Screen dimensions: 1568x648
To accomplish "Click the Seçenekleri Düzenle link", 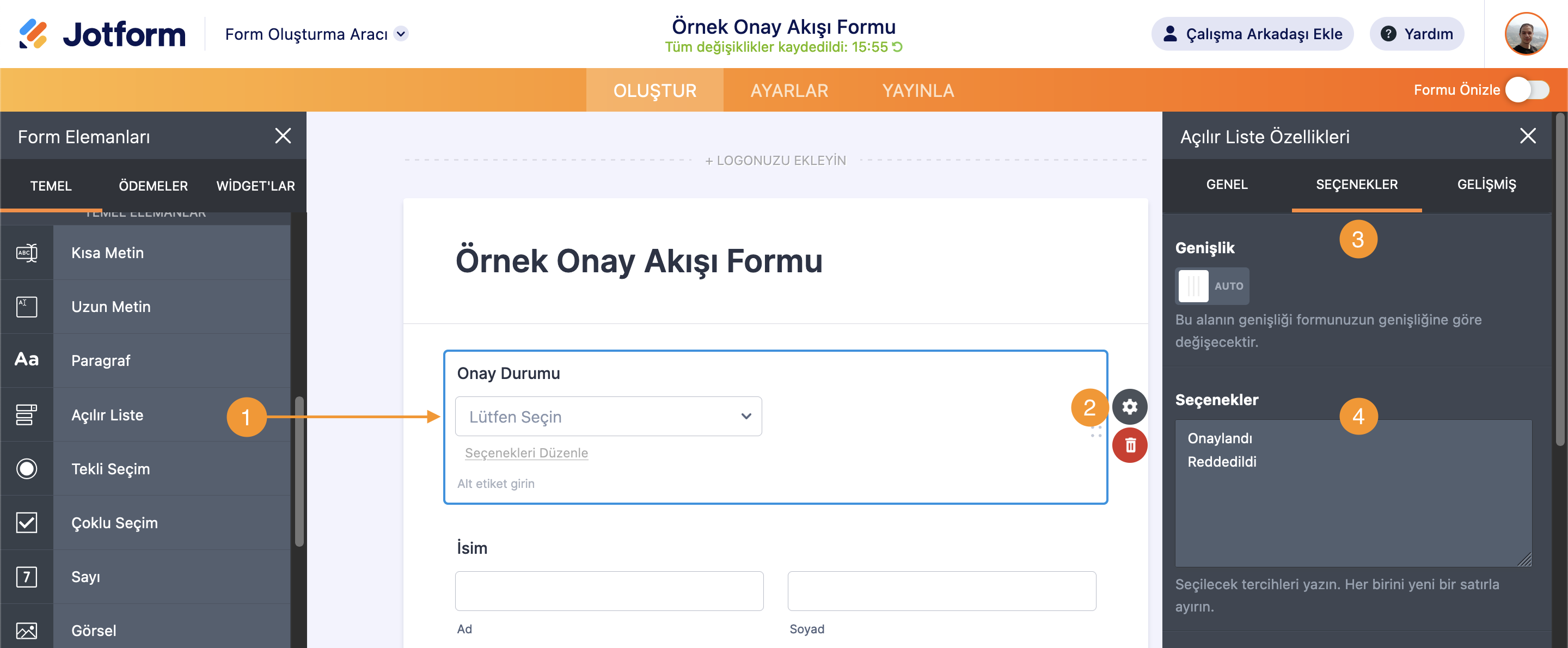I will [x=526, y=453].
